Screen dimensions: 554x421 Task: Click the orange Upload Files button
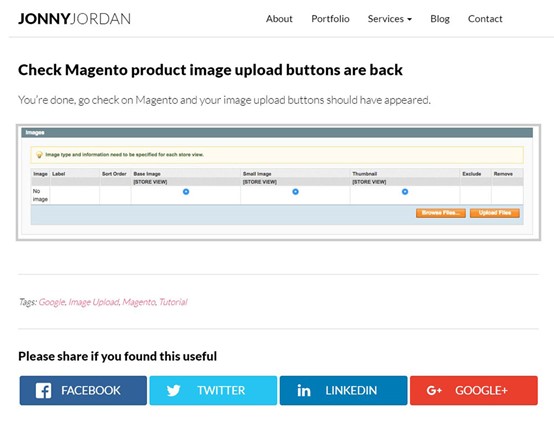pyautogui.click(x=495, y=213)
